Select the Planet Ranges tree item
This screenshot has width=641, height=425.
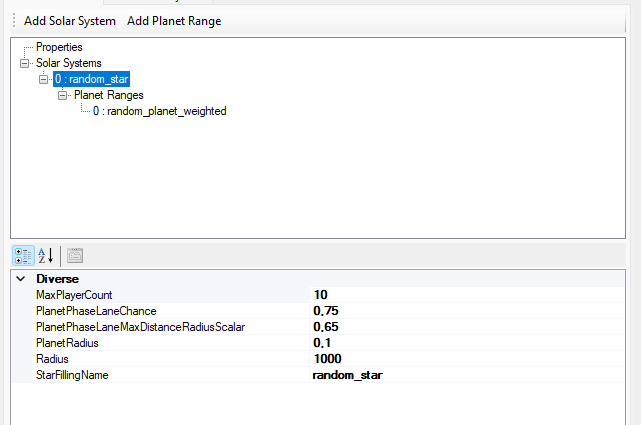(x=109, y=95)
